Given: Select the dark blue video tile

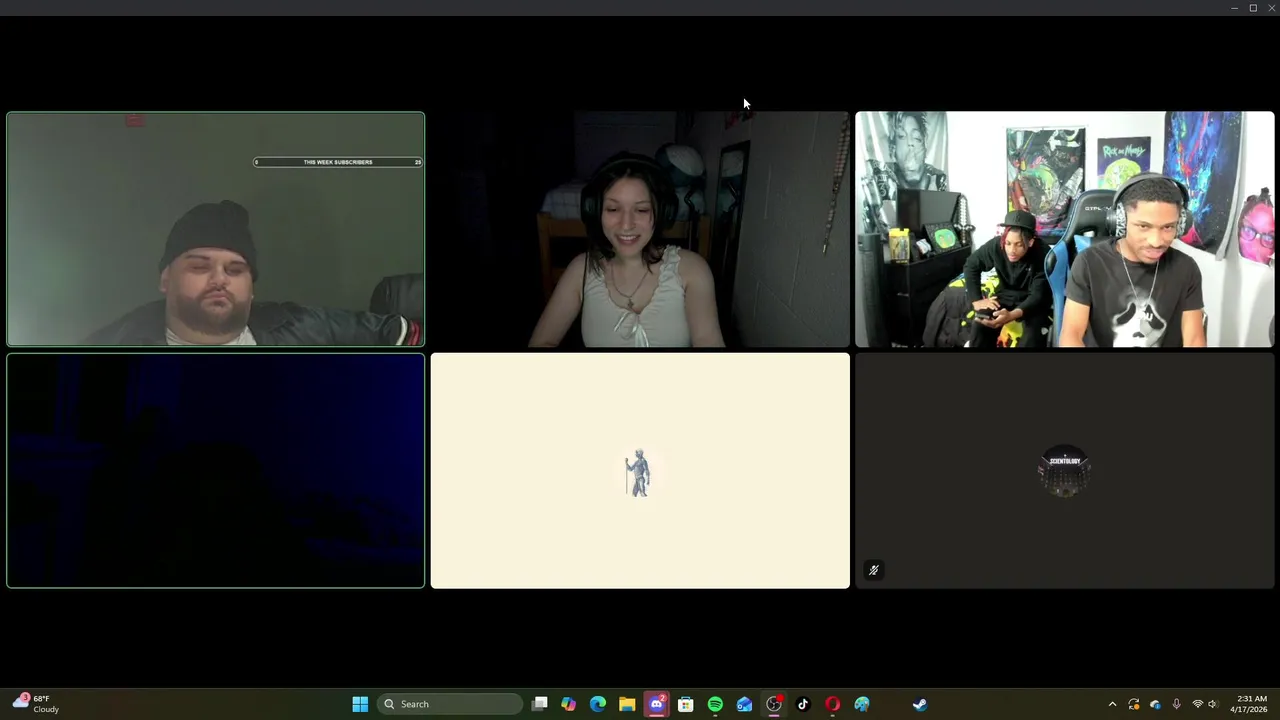Looking at the screenshot, I should (215, 470).
